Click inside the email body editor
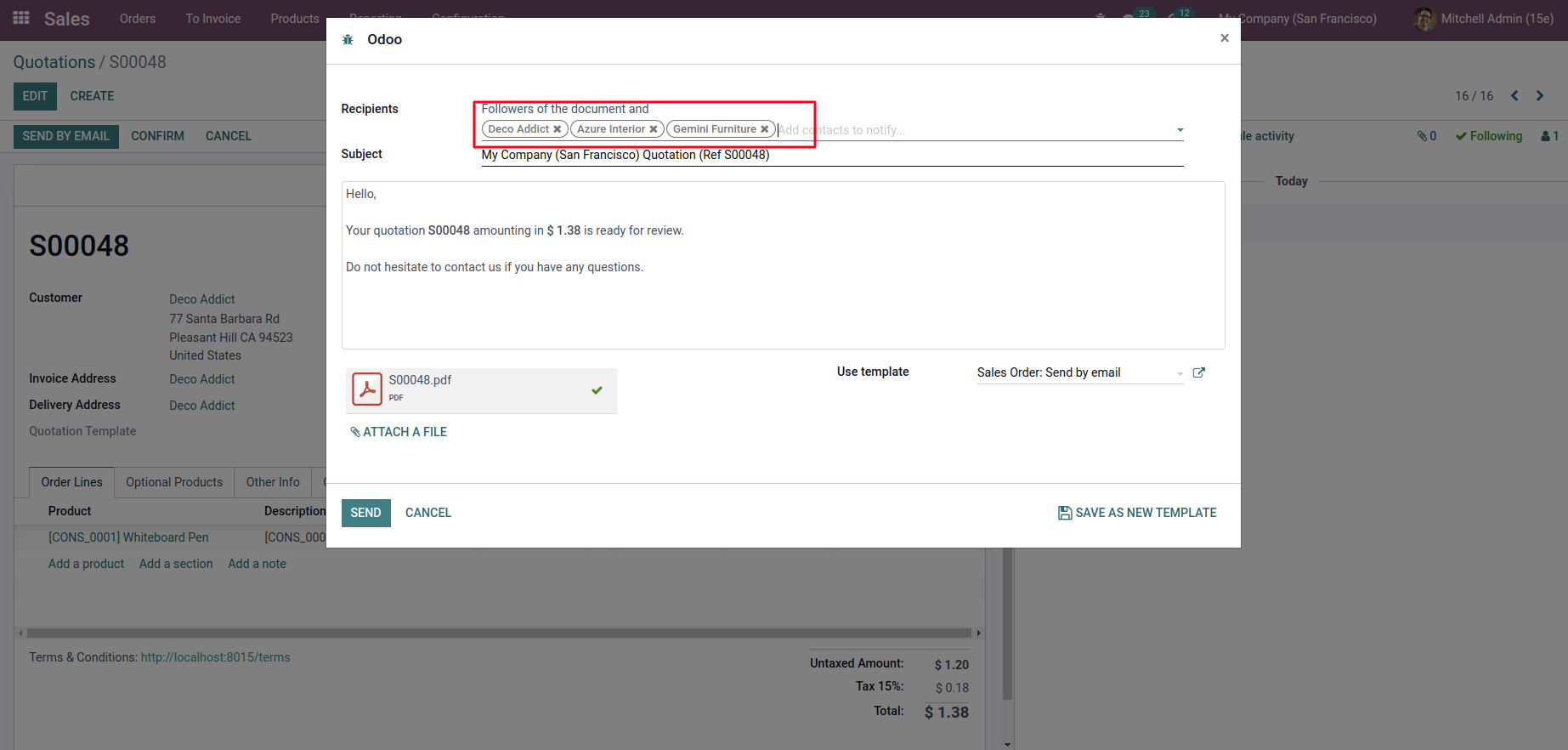The width and height of the screenshot is (1568, 750). [783, 265]
